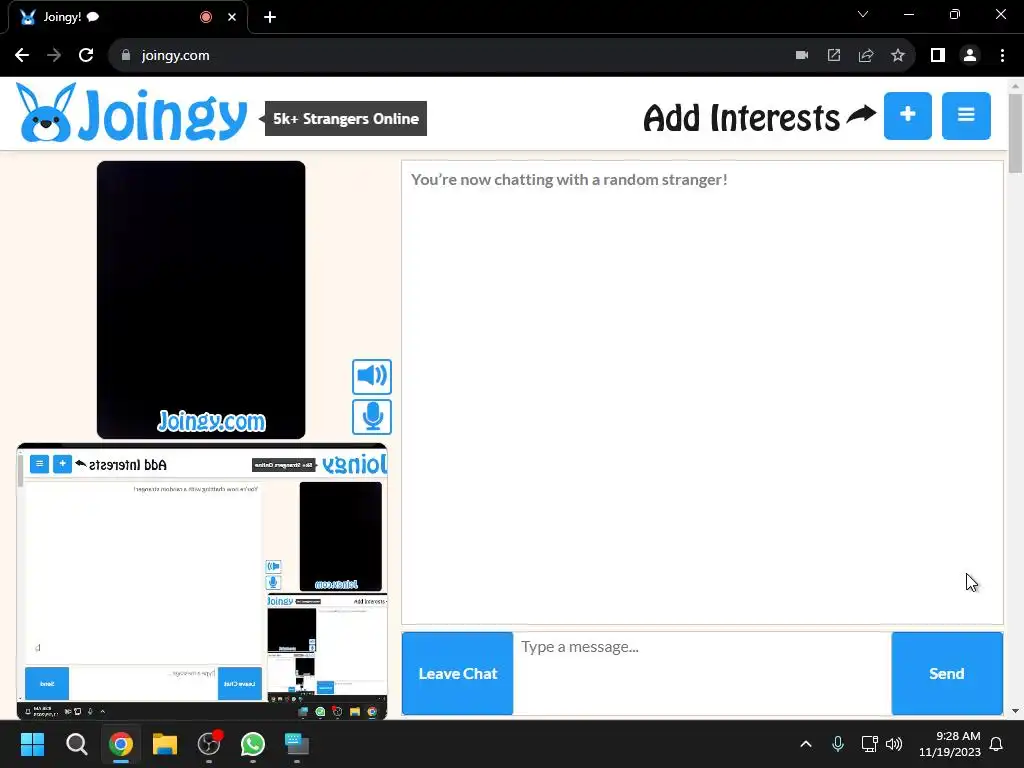The image size is (1024, 768).
Task: Click the 5k+ Strangers Online badge
Action: (345, 118)
